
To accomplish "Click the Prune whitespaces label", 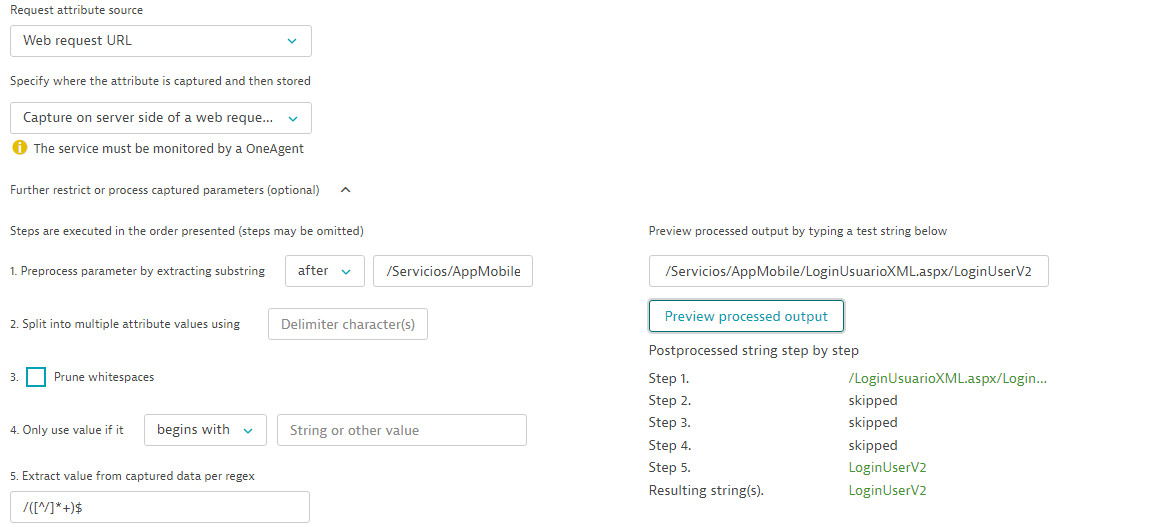I will [x=104, y=377].
